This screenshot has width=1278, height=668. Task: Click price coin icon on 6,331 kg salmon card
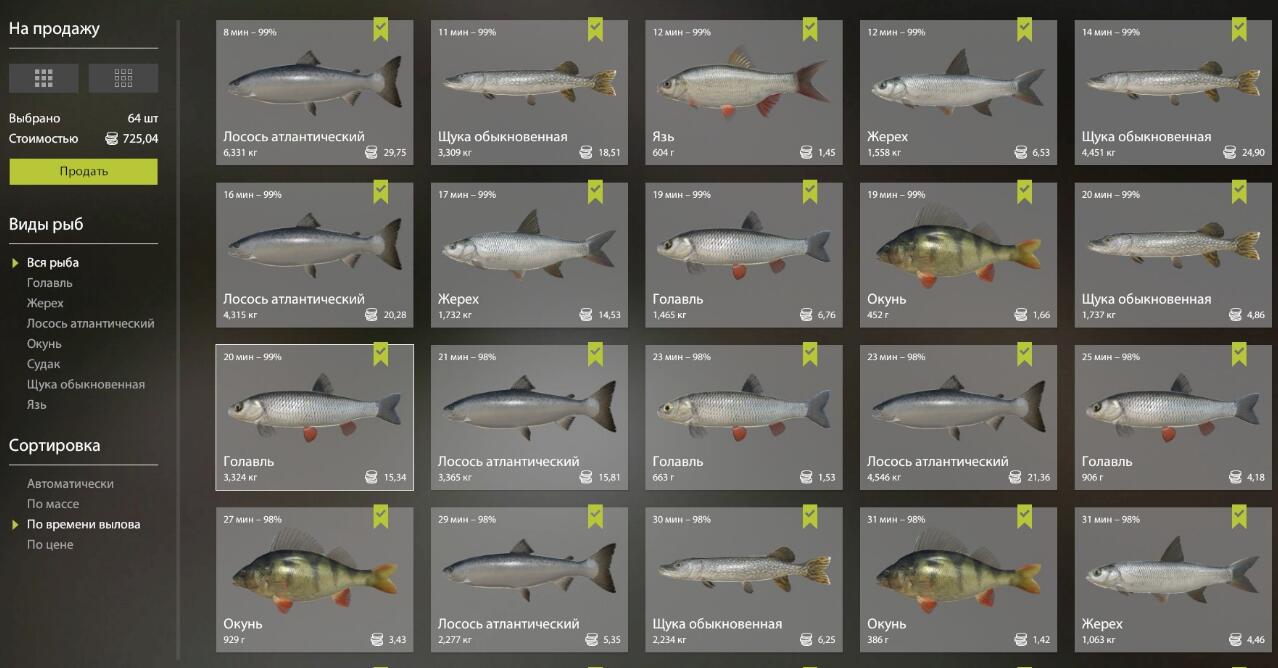[x=372, y=153]
